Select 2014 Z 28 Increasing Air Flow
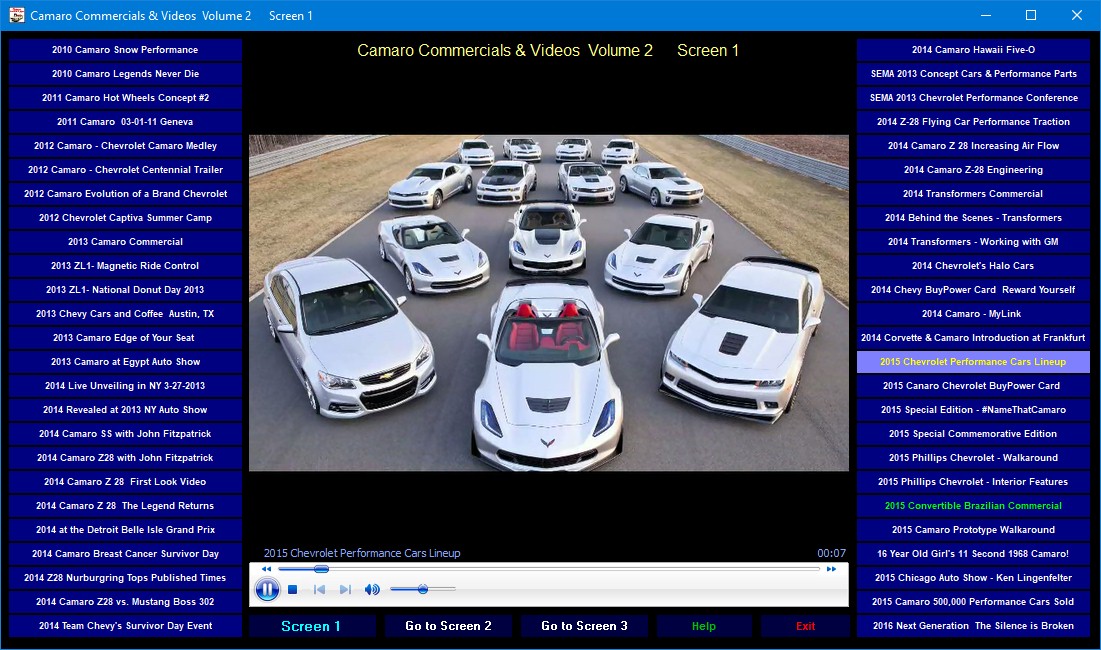This screenshot has height=650, width=1101. click(x=973, y=146)
